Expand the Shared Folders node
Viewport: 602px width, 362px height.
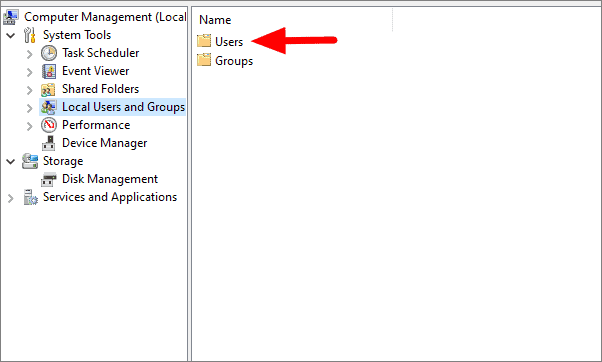point(30,90)
